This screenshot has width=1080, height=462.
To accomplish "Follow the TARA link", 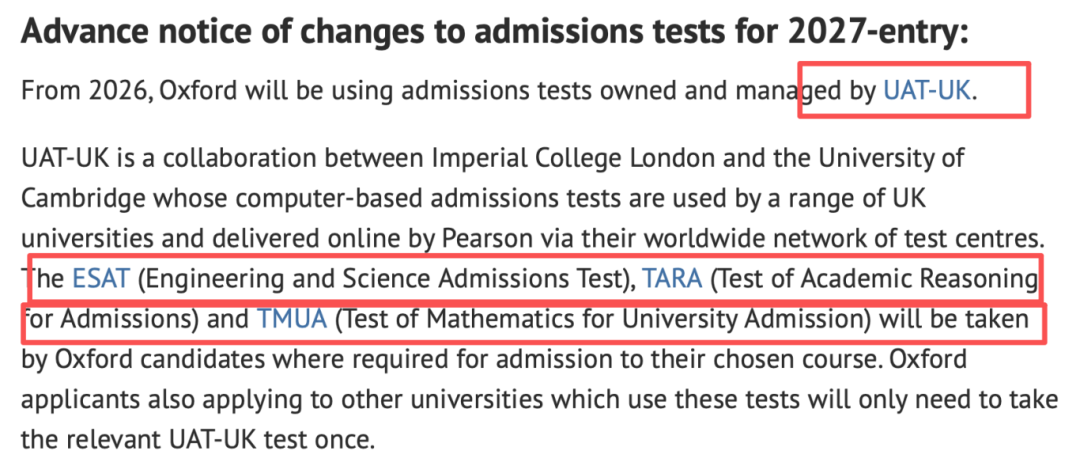I will 672,279.
